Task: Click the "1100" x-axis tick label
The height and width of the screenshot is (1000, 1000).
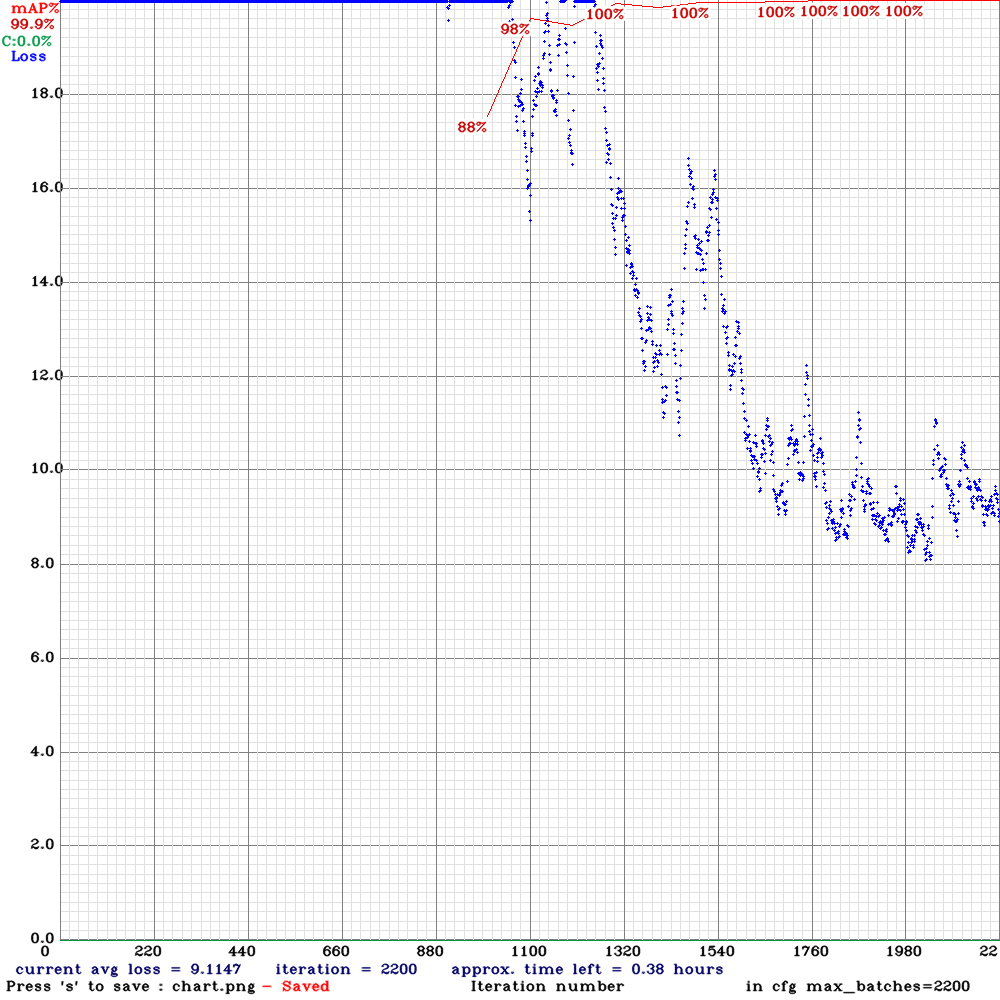Action: pyautogui.click(x=529, y=952)
